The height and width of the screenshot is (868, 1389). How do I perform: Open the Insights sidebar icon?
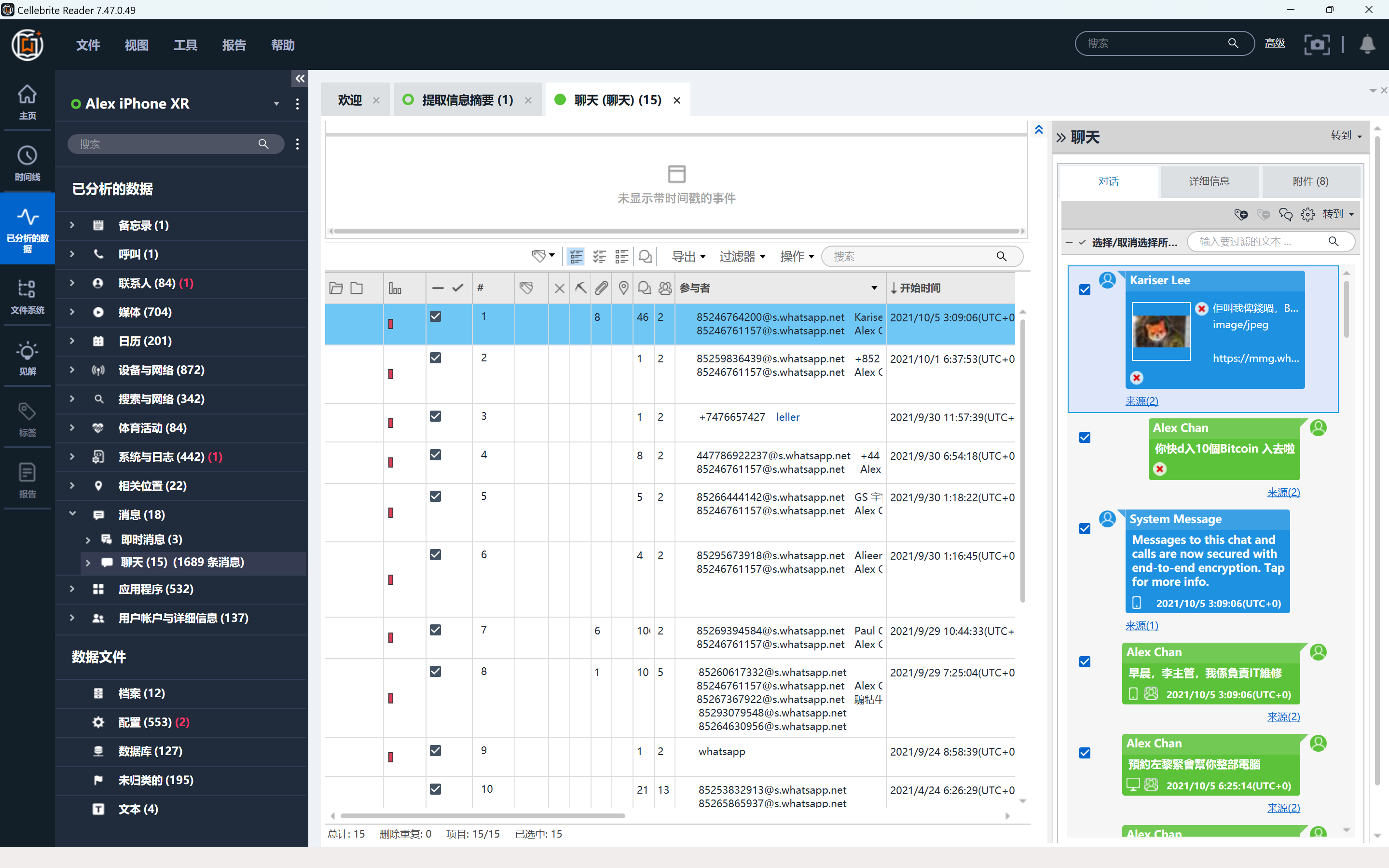(x=27, y=358)
